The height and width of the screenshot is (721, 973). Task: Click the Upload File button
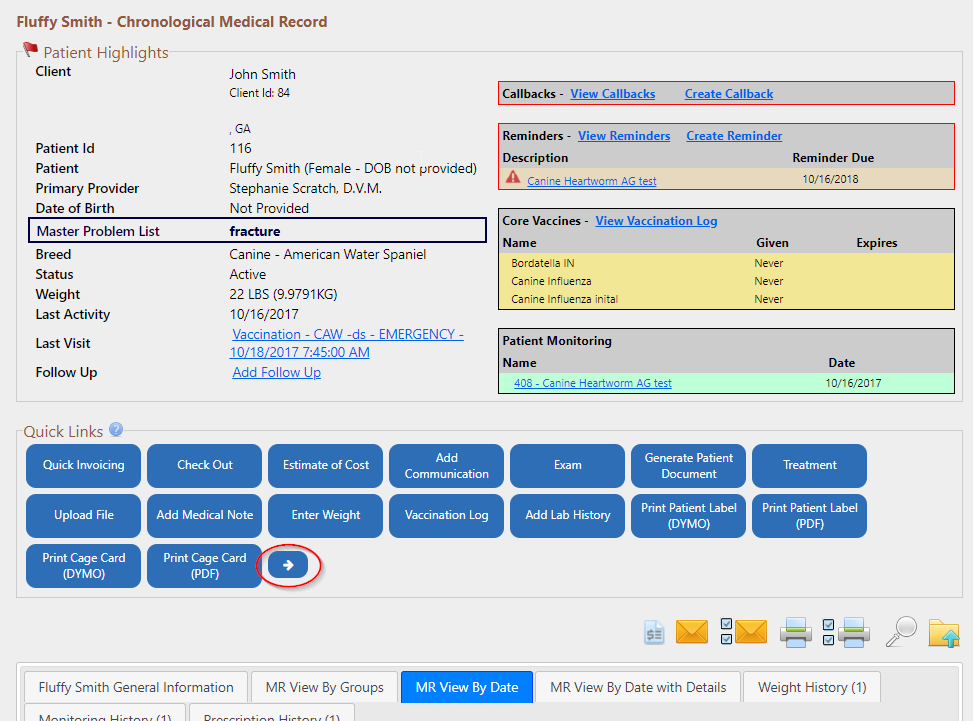pos(83,516)
